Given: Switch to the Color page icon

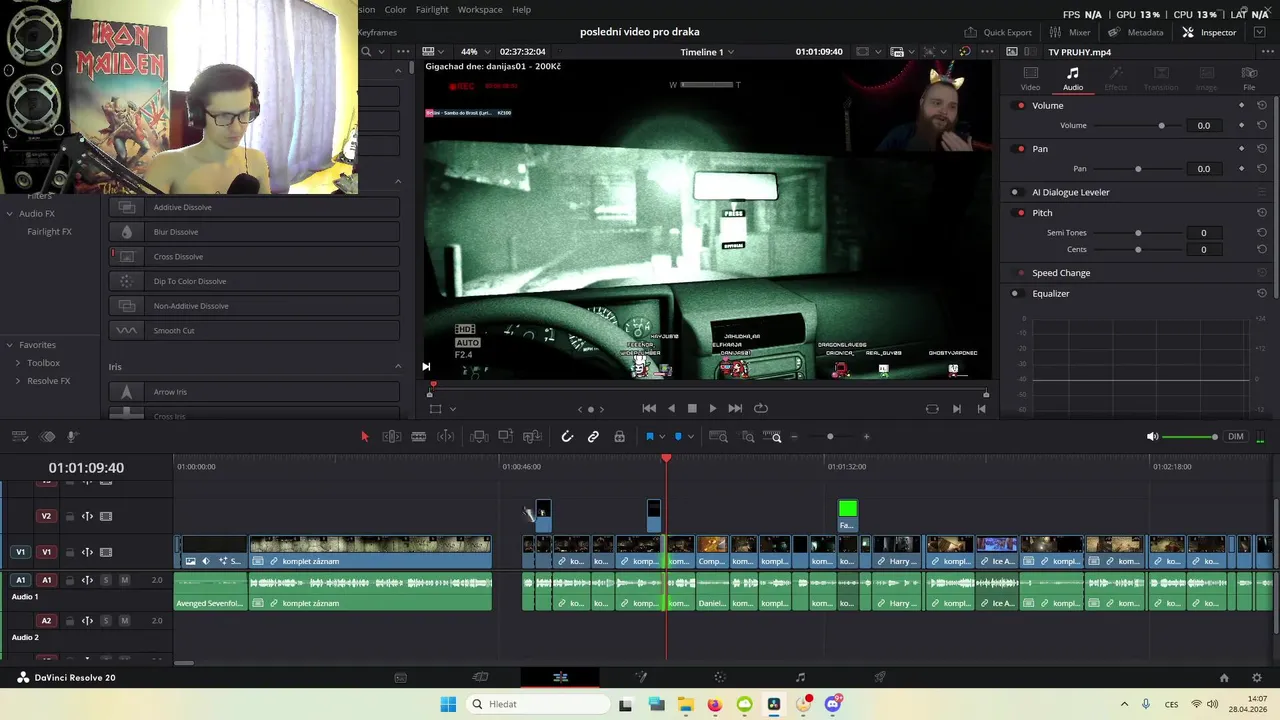Looking at the screenshot, I should 720,677.
